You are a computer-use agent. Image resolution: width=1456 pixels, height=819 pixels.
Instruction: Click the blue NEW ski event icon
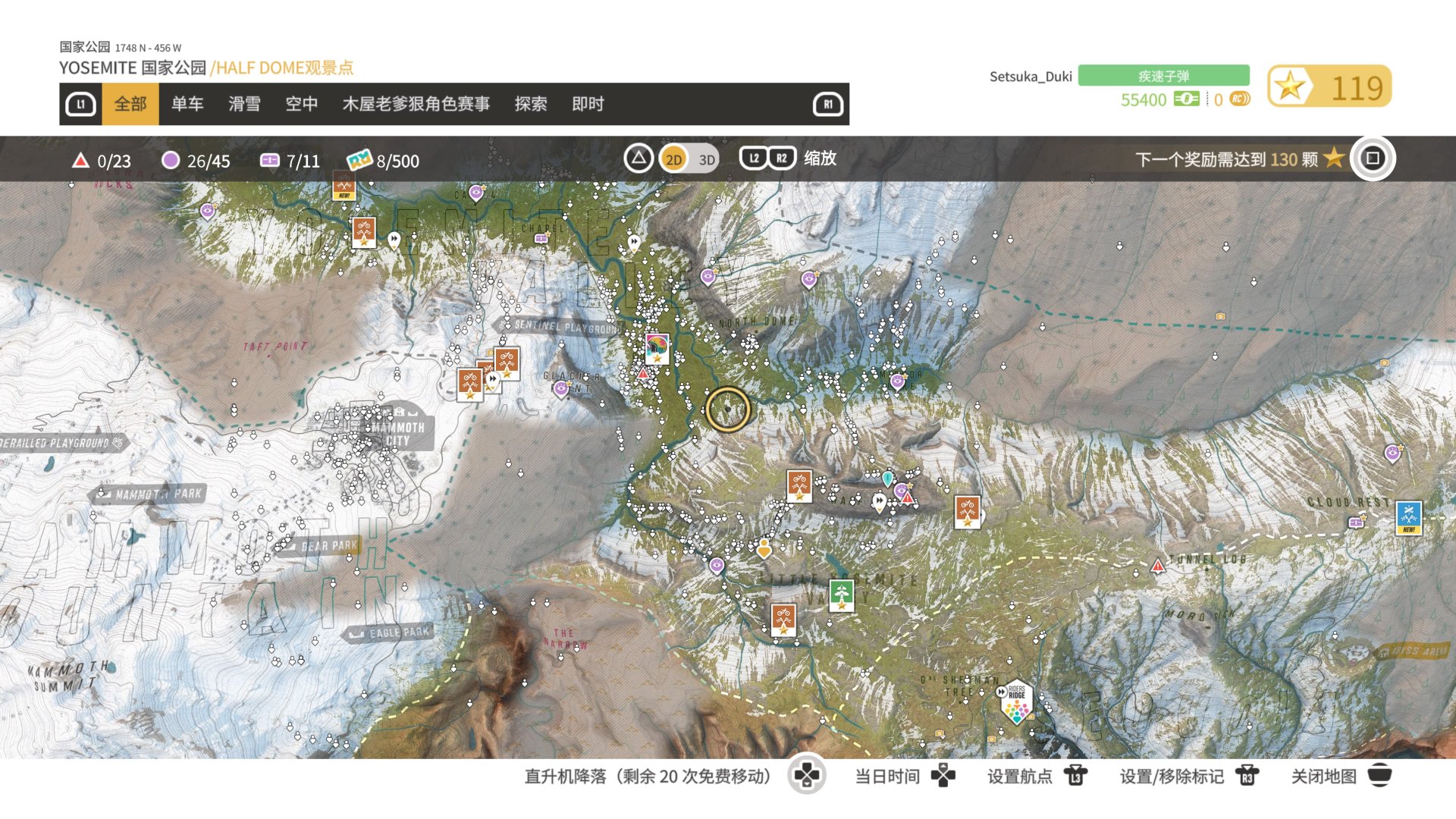(x=1409, y=518)
